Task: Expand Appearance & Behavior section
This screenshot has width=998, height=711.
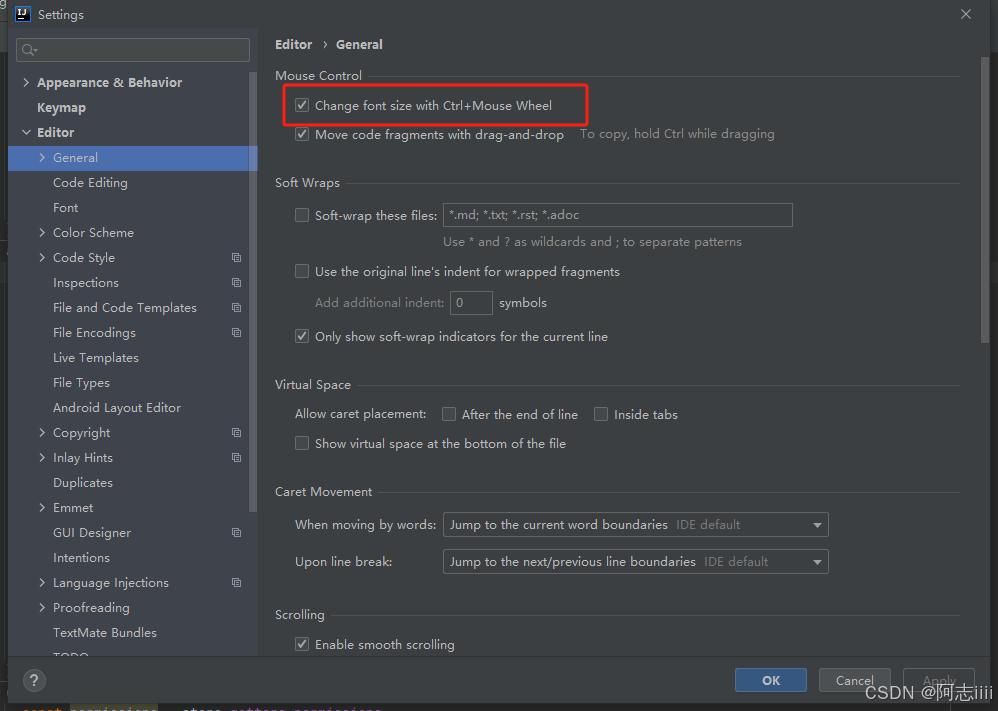Action: [x=26, y=82]
